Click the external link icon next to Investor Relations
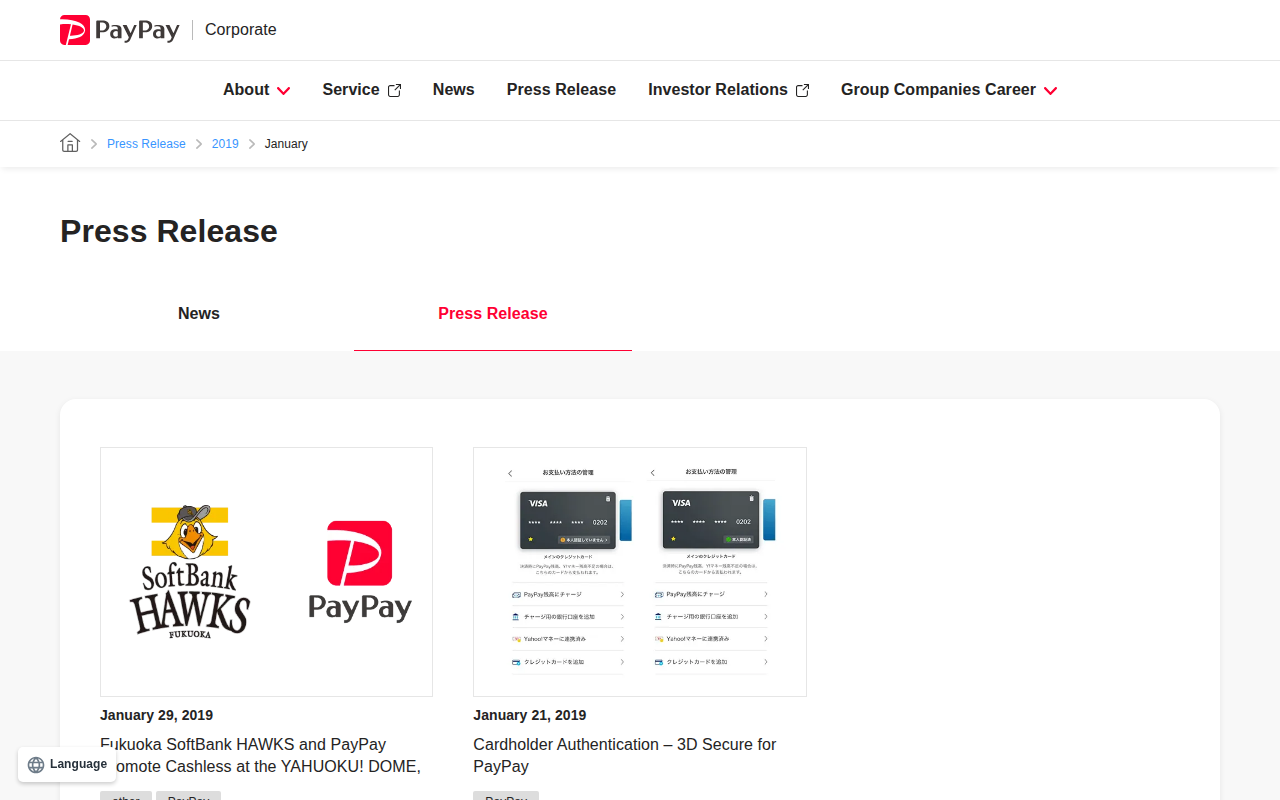 coord(802,90)
